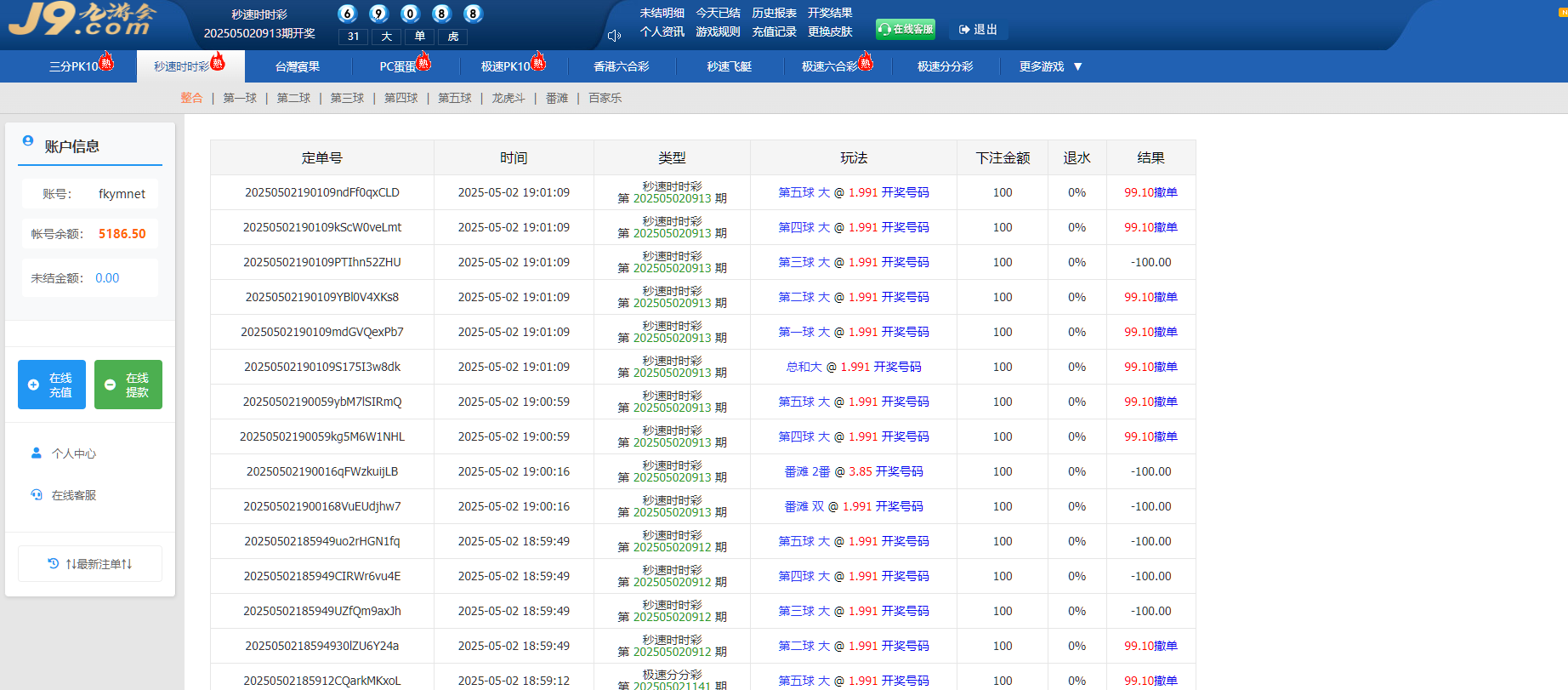Viewport: 1568px width, 690px height.
Task: Open the 香港六合彩 game tab
Action: coord(621,66)
